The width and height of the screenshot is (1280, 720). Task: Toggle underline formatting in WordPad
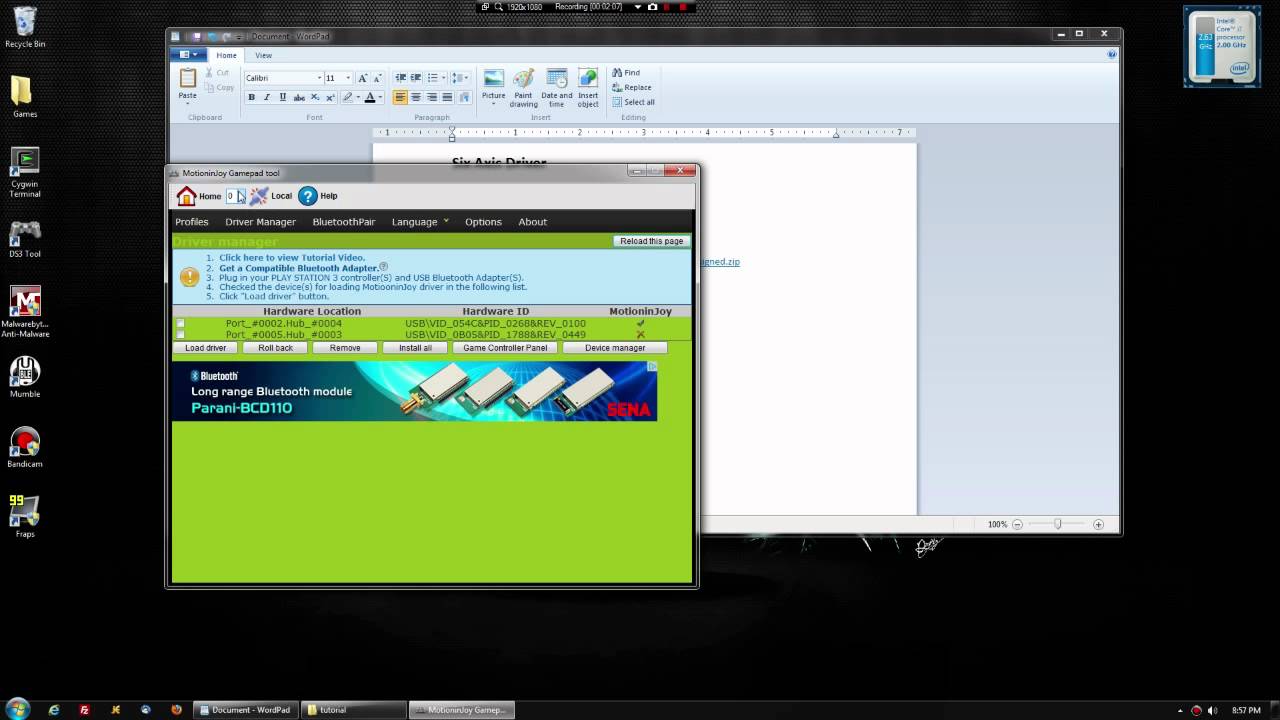(283, 97)
